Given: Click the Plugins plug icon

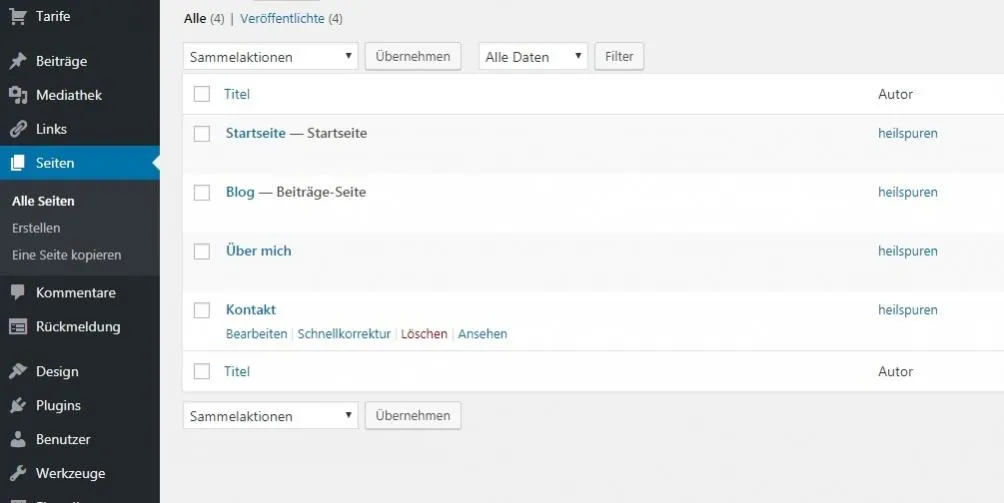Looking at the screenshot, I should (18, 405).
